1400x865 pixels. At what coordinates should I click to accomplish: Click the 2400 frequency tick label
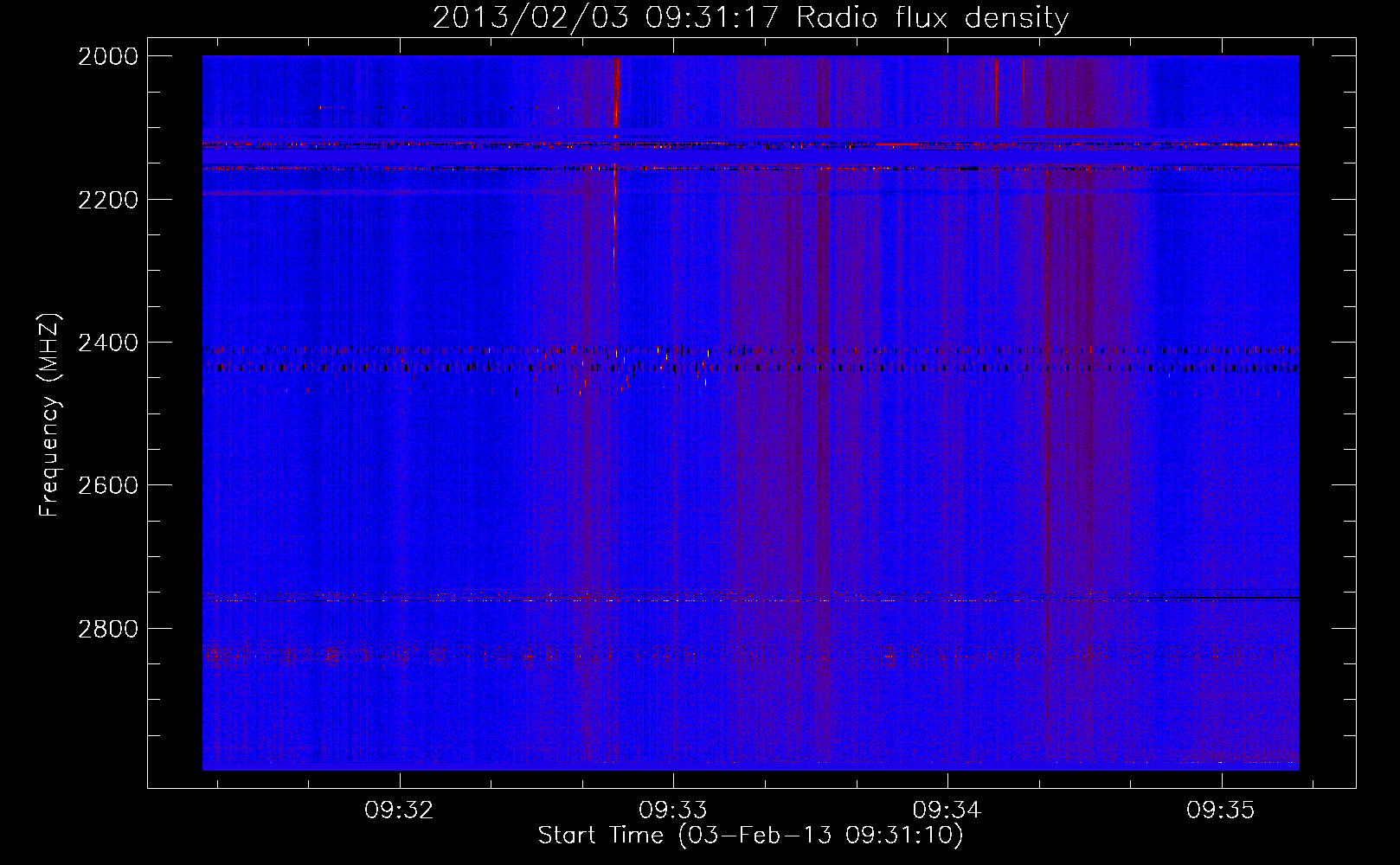tap(108, 343)
